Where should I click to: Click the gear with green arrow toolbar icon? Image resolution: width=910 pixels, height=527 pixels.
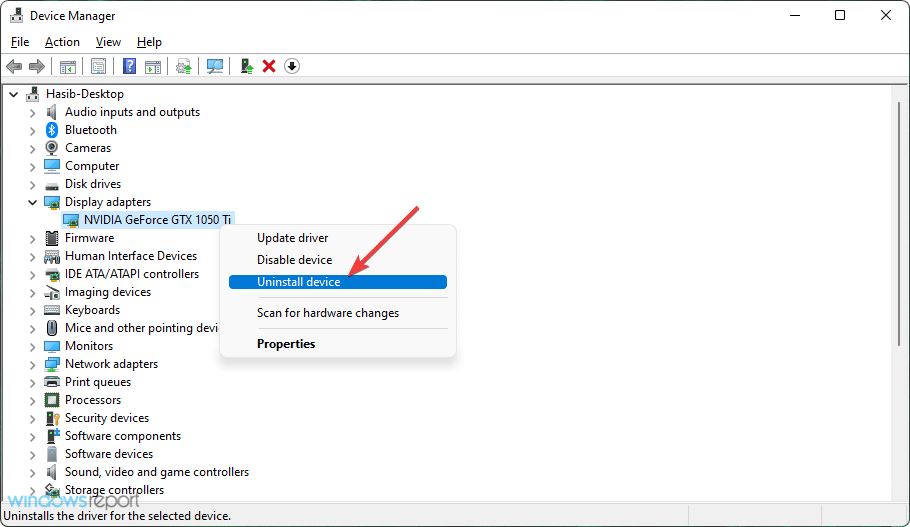(x=184, y=66)
